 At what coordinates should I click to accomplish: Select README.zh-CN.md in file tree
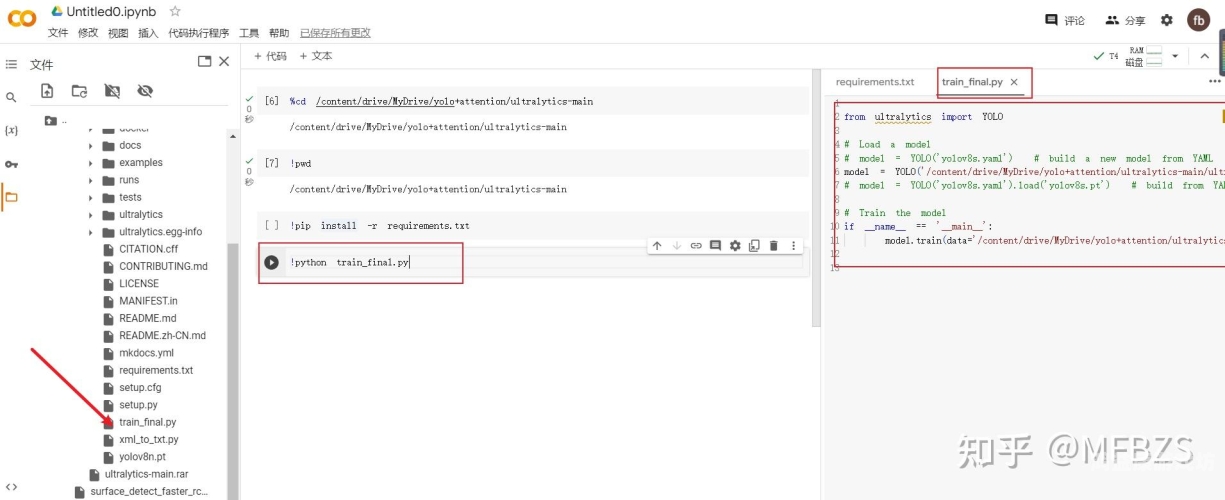pyautogui.click(x=162, y=335)
